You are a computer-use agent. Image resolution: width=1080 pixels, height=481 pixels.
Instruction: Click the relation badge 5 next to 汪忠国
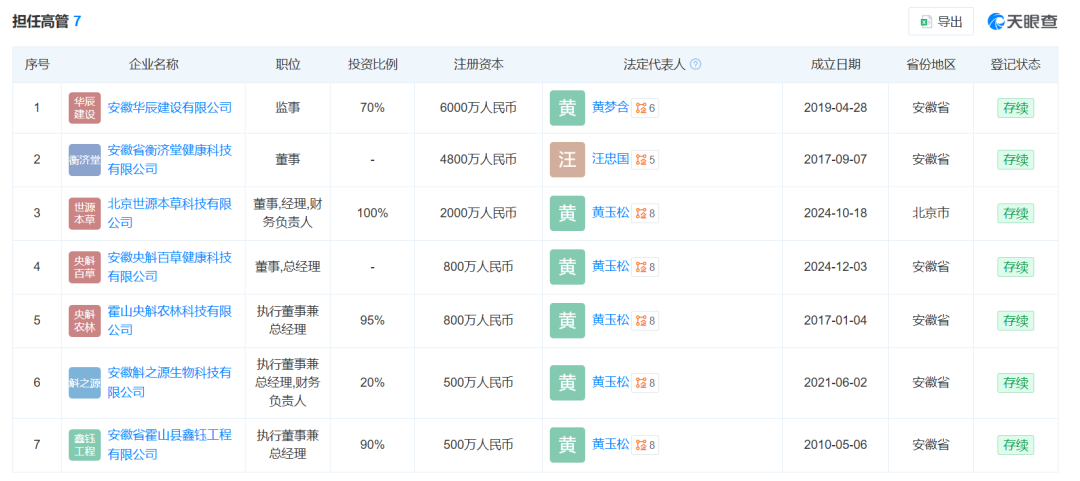(646, 160)
